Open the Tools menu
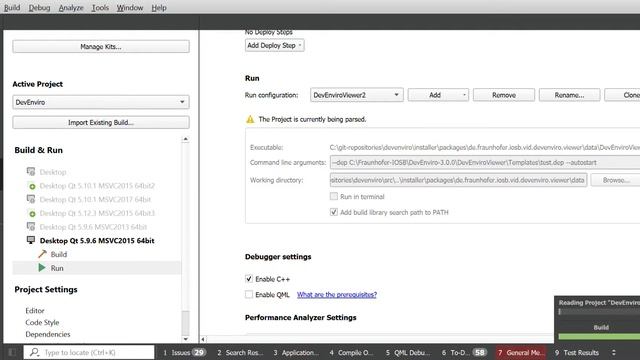The height and width of the screenshot is (360, 640). (100, 7)
